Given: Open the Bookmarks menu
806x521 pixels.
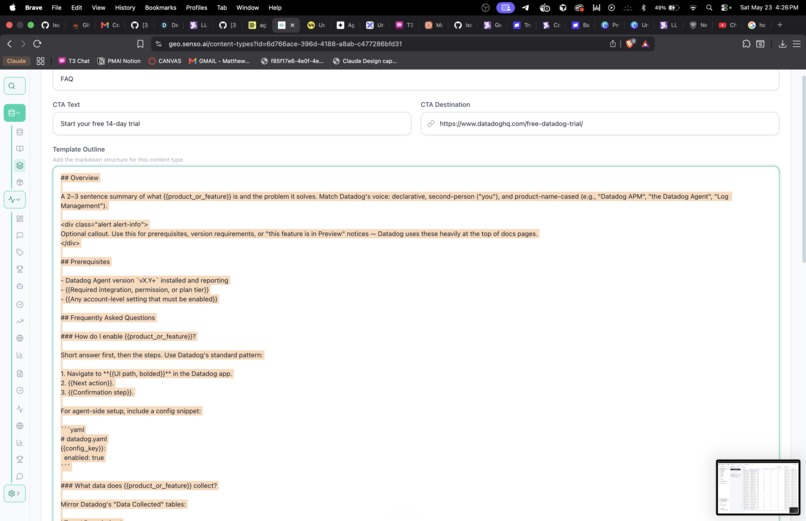Looking at the screenshot, I should click(x=160, y=8).
